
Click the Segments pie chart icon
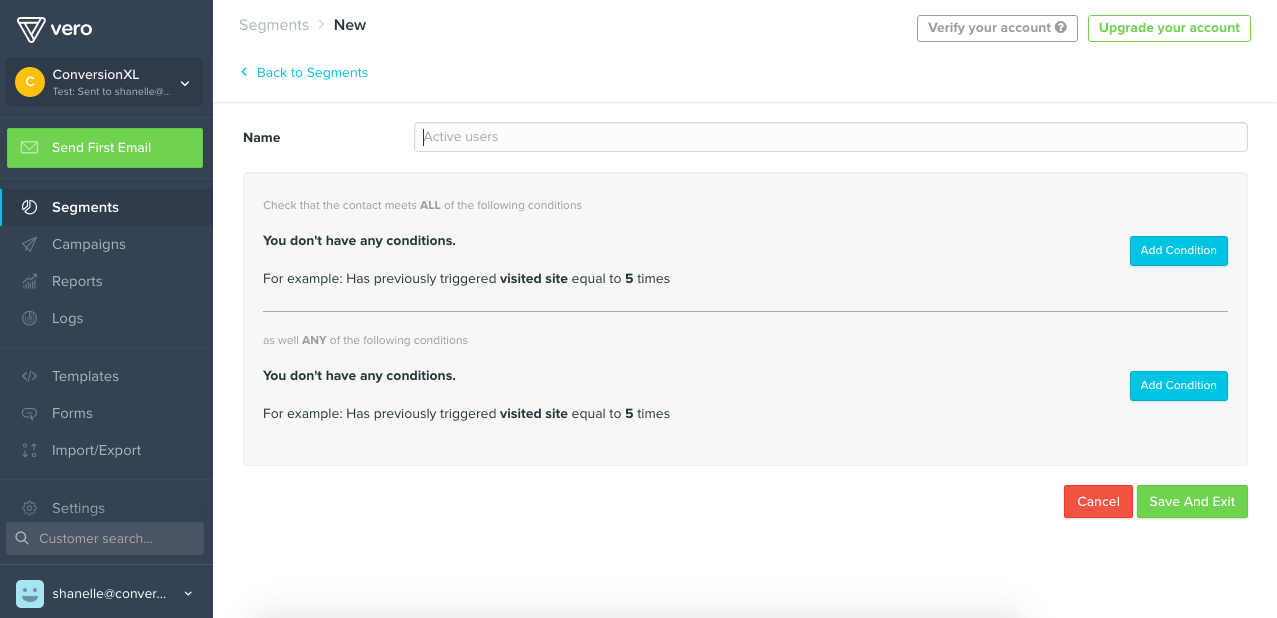click(30, 207)
